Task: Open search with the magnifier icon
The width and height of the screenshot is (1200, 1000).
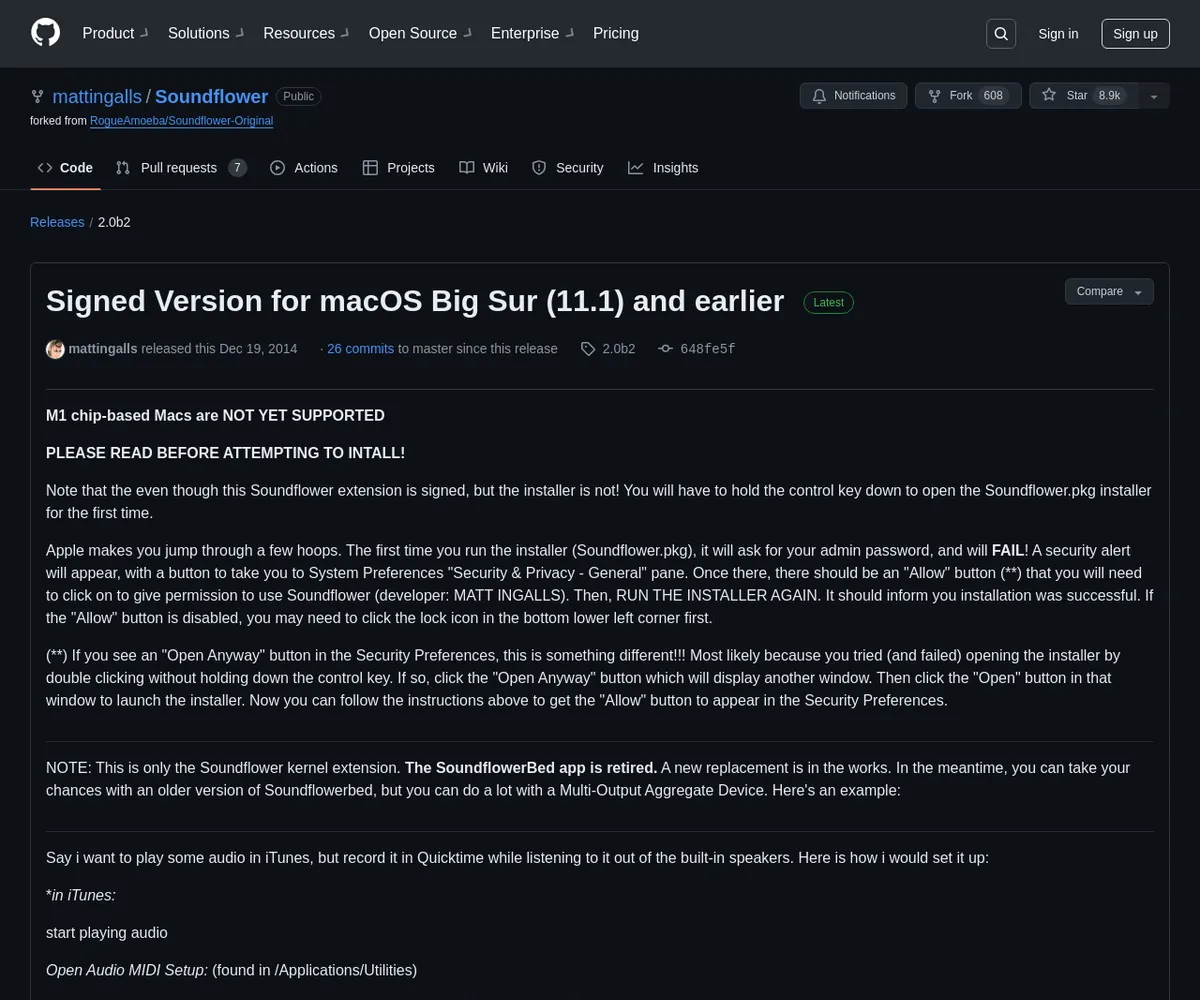Action: pos(1001,34)
